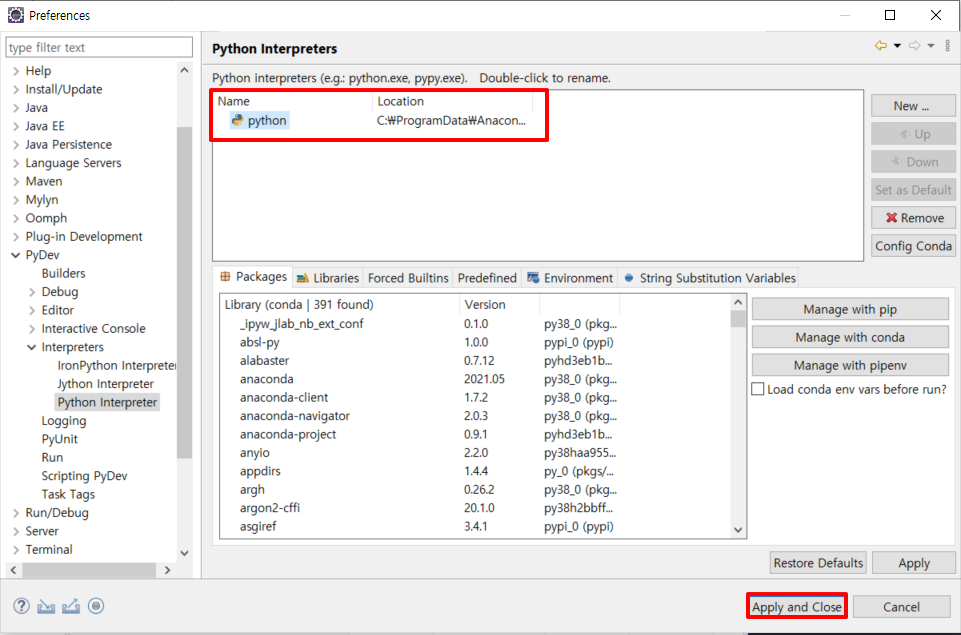
Task: Click the Version column header
Action: 499,305
